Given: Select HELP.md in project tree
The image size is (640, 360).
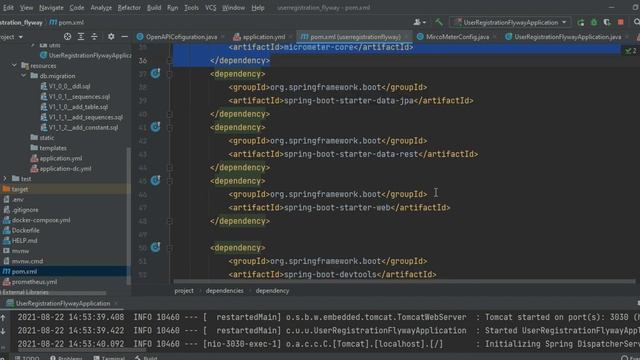Looking at the screenshot, I should pos(24,240).
